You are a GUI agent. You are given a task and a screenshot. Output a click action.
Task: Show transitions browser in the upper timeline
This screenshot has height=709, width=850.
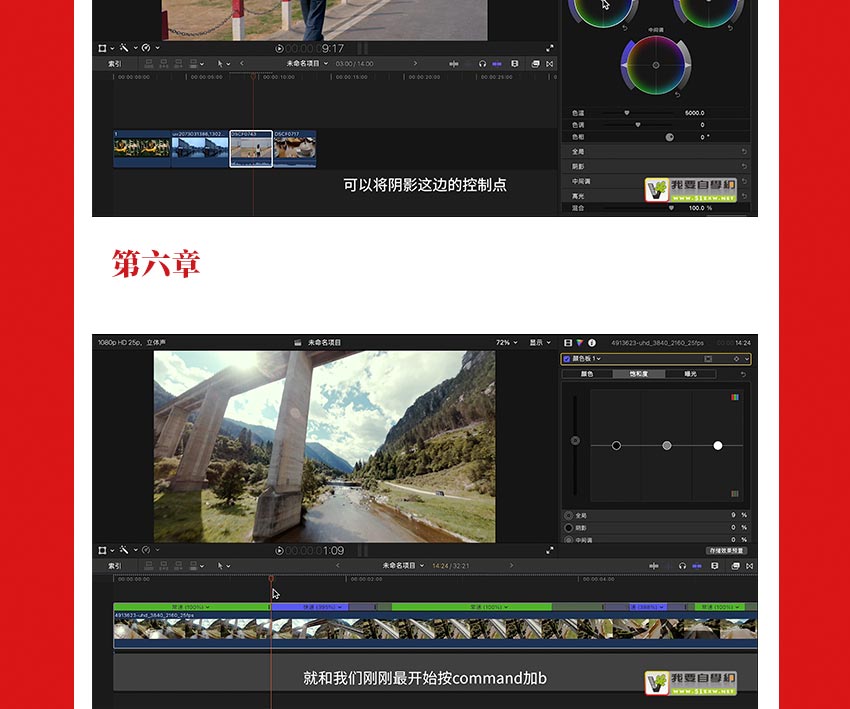(550, 64)
